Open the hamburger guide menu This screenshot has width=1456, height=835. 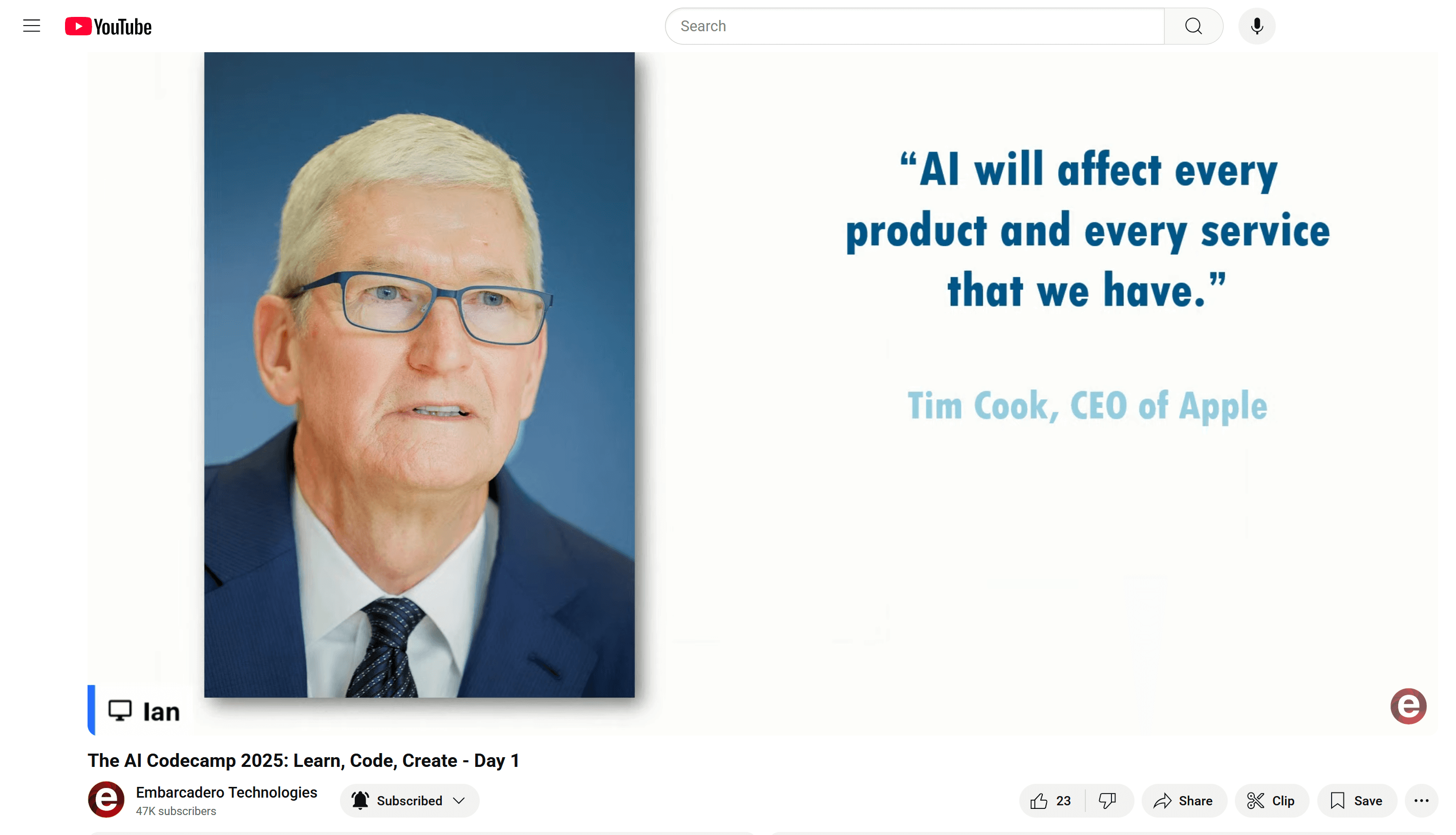click(x=32, y=26)
